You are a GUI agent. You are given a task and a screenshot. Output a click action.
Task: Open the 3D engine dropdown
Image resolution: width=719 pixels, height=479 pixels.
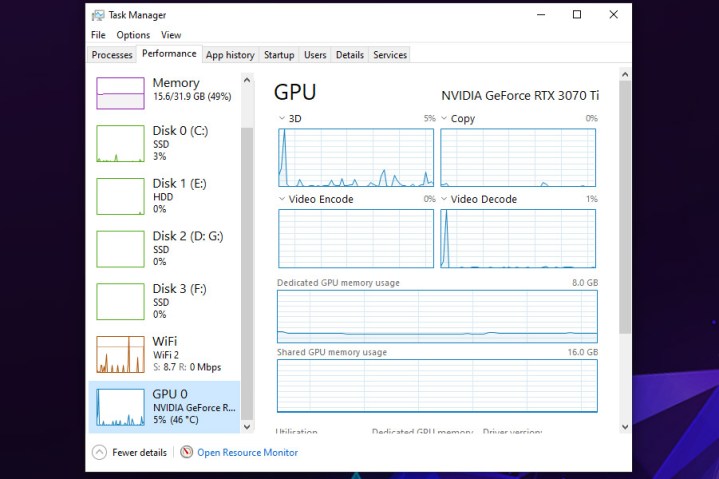click(x=282, y=119)
